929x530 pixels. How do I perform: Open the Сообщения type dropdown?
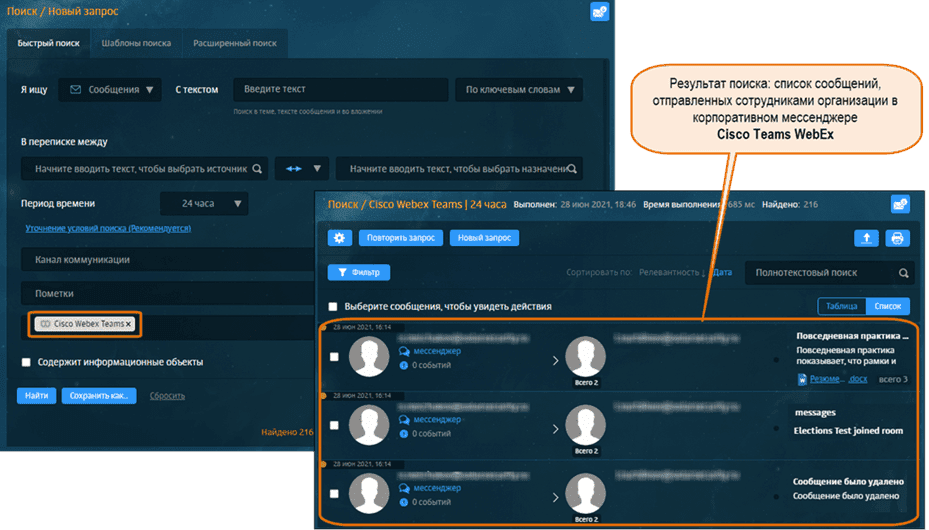coord(110,90)
